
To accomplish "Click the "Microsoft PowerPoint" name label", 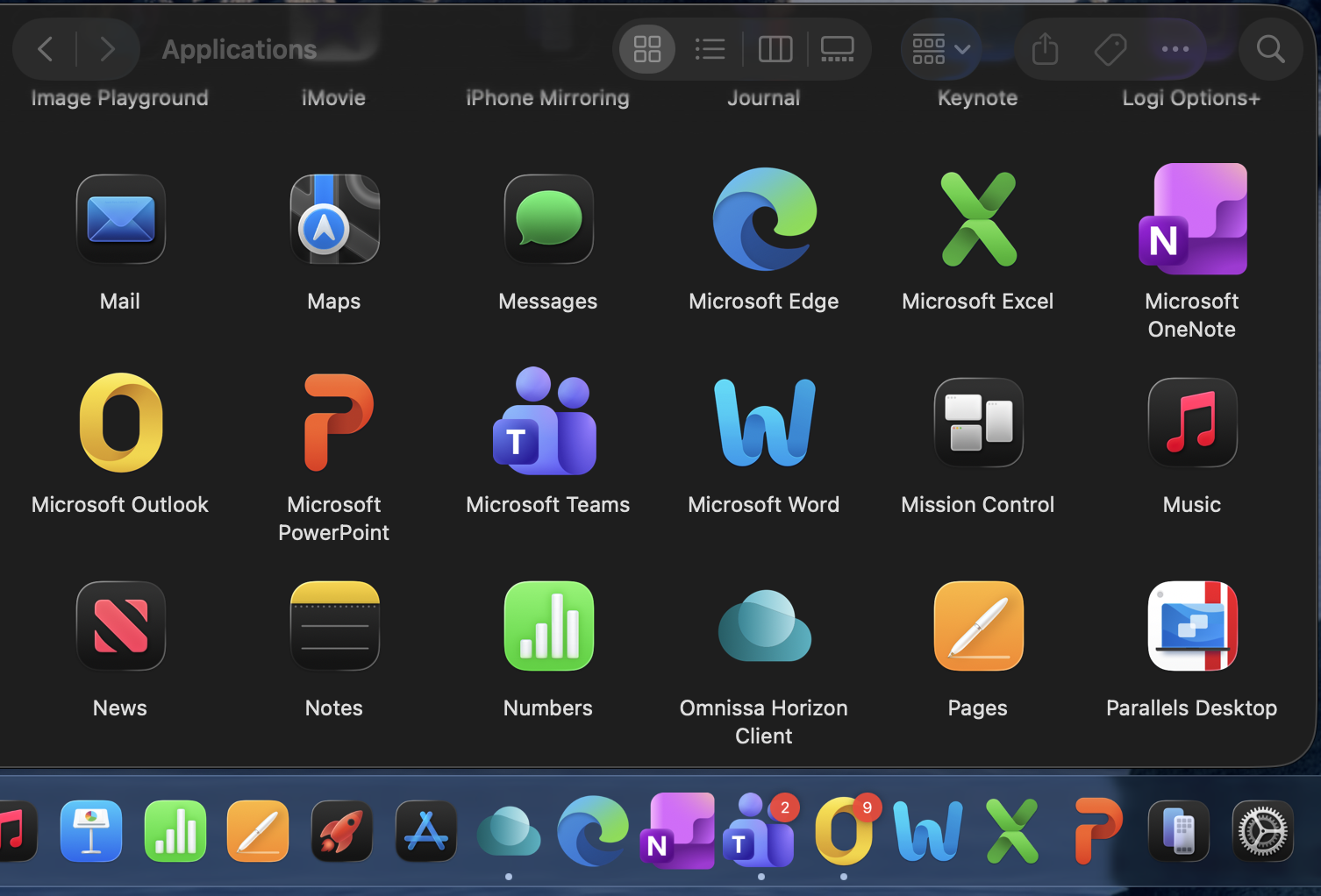I will pos(334,519).
